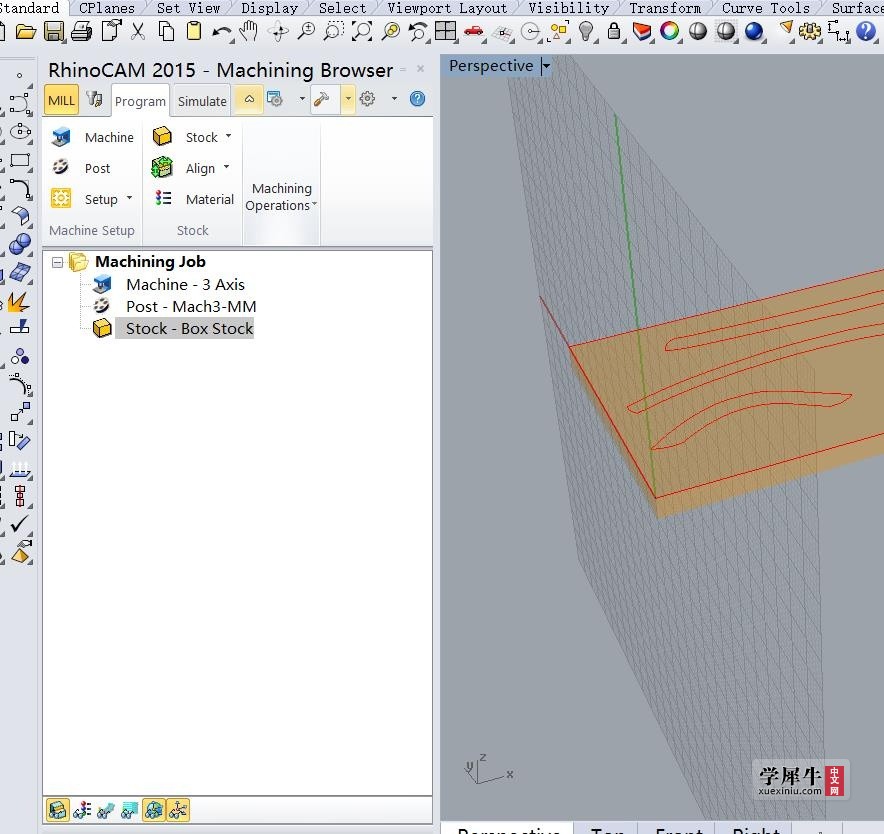The image size is (884, 834).
Task: Expand the Machining Operations dropdown
Action: pyautogui.click(x=281, y=197)
